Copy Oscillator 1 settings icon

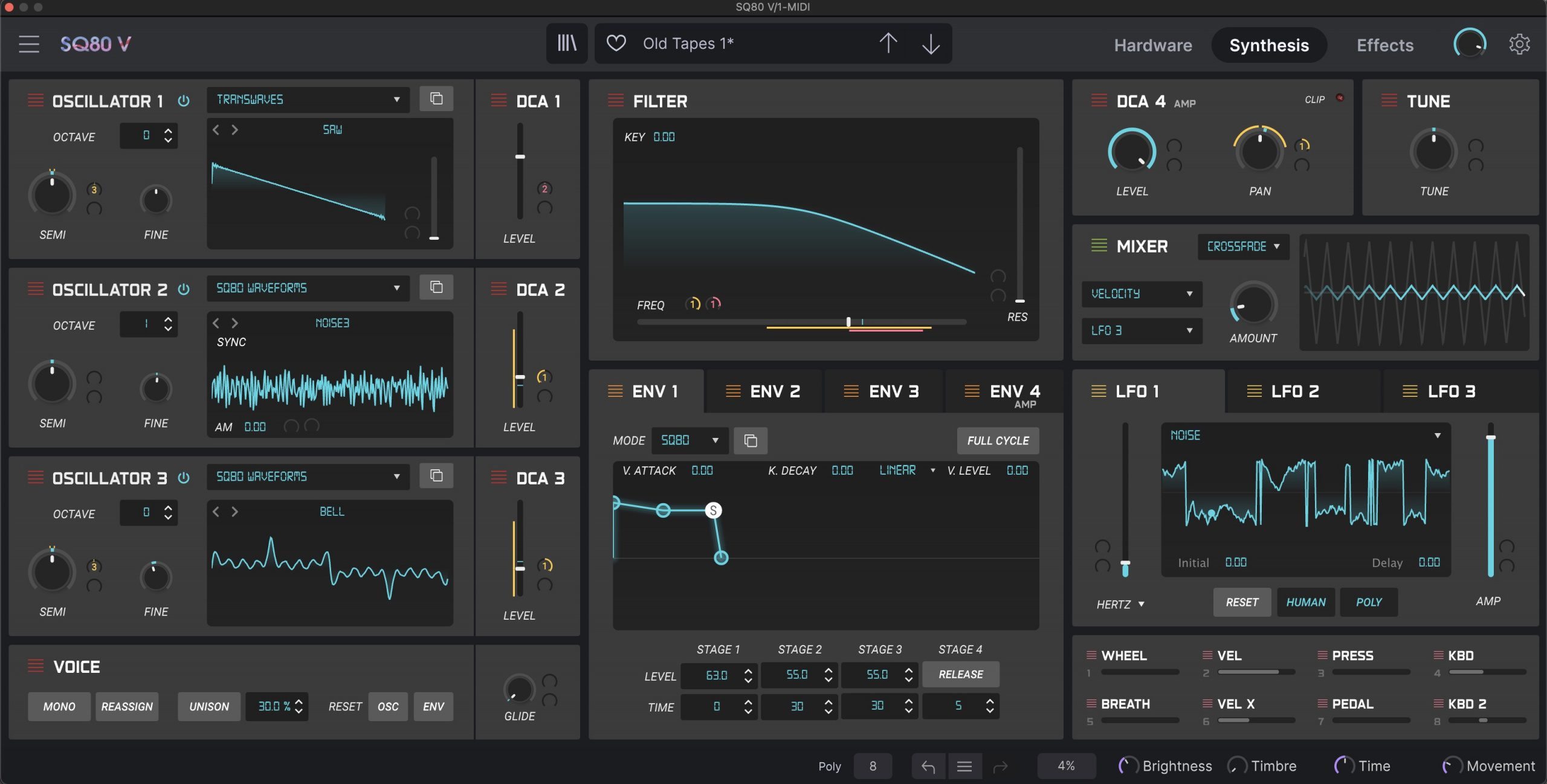coord(436,98)
